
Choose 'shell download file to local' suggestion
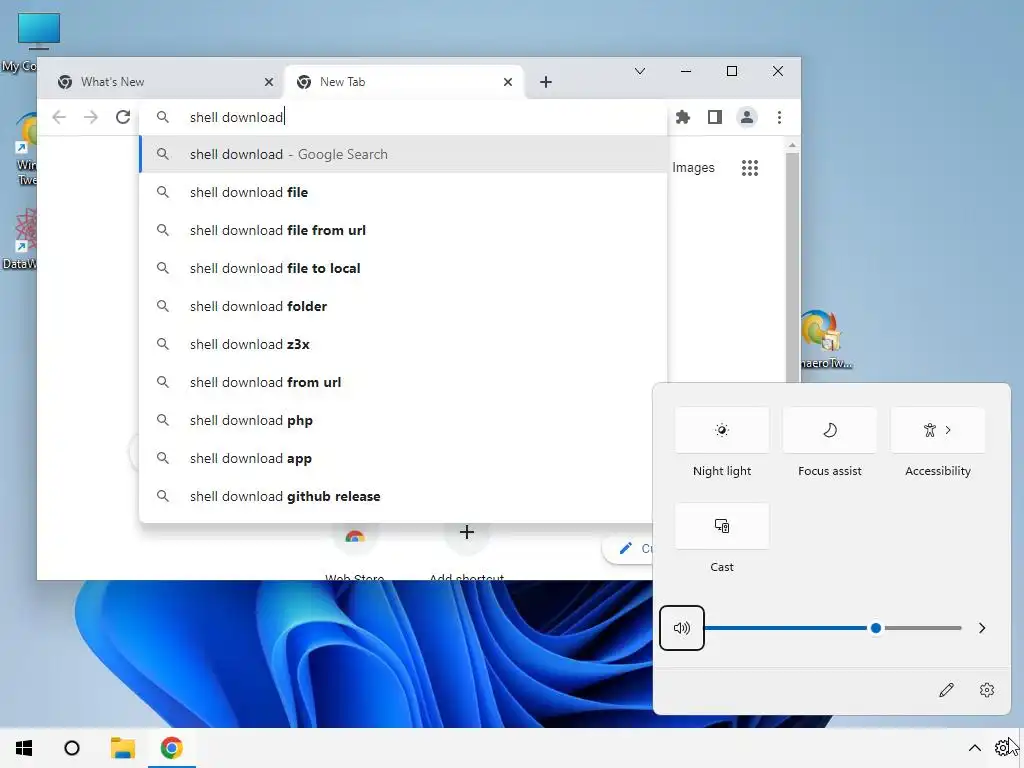(x=404, y=268)
